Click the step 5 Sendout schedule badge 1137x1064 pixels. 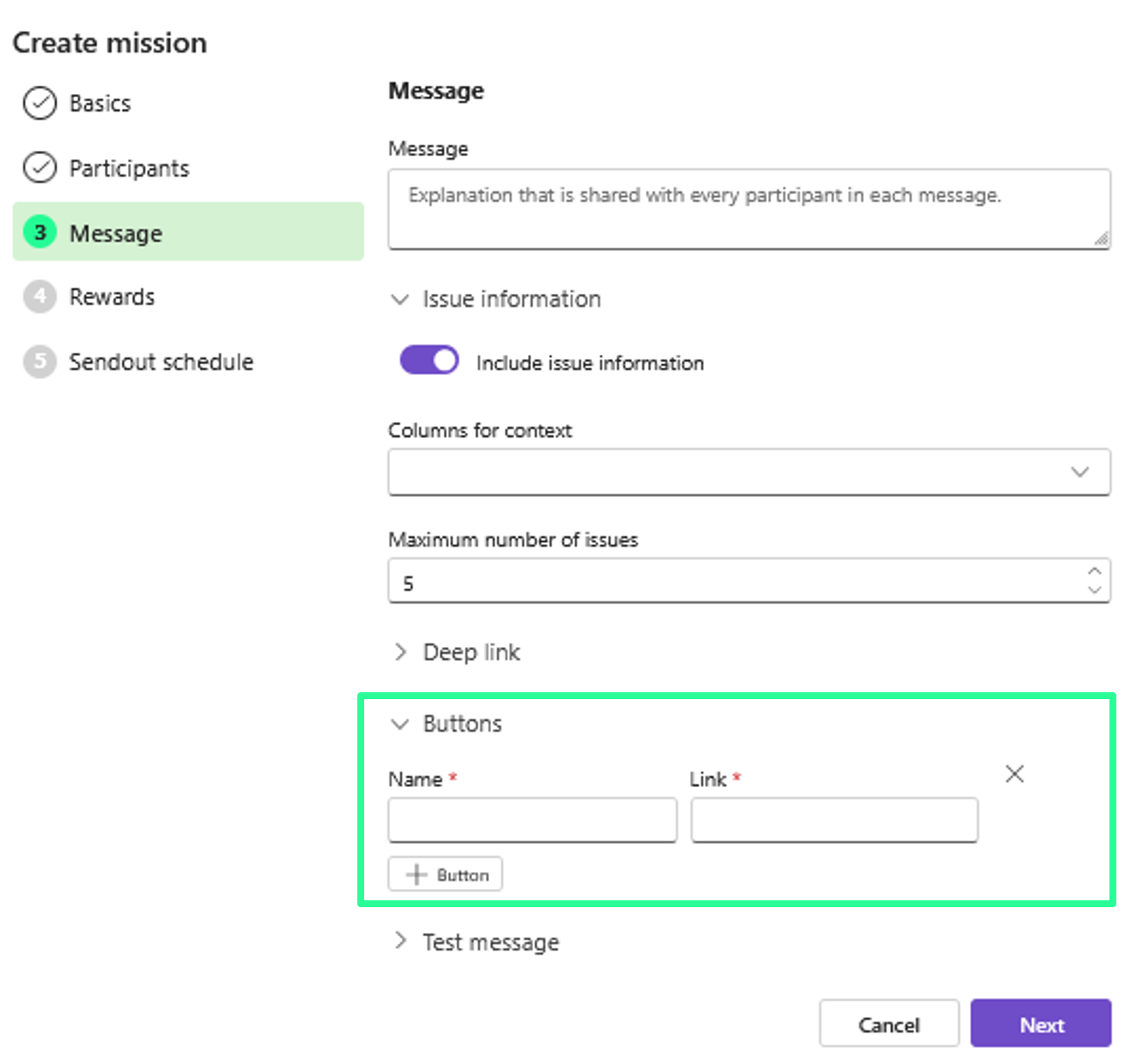point(40,362)
